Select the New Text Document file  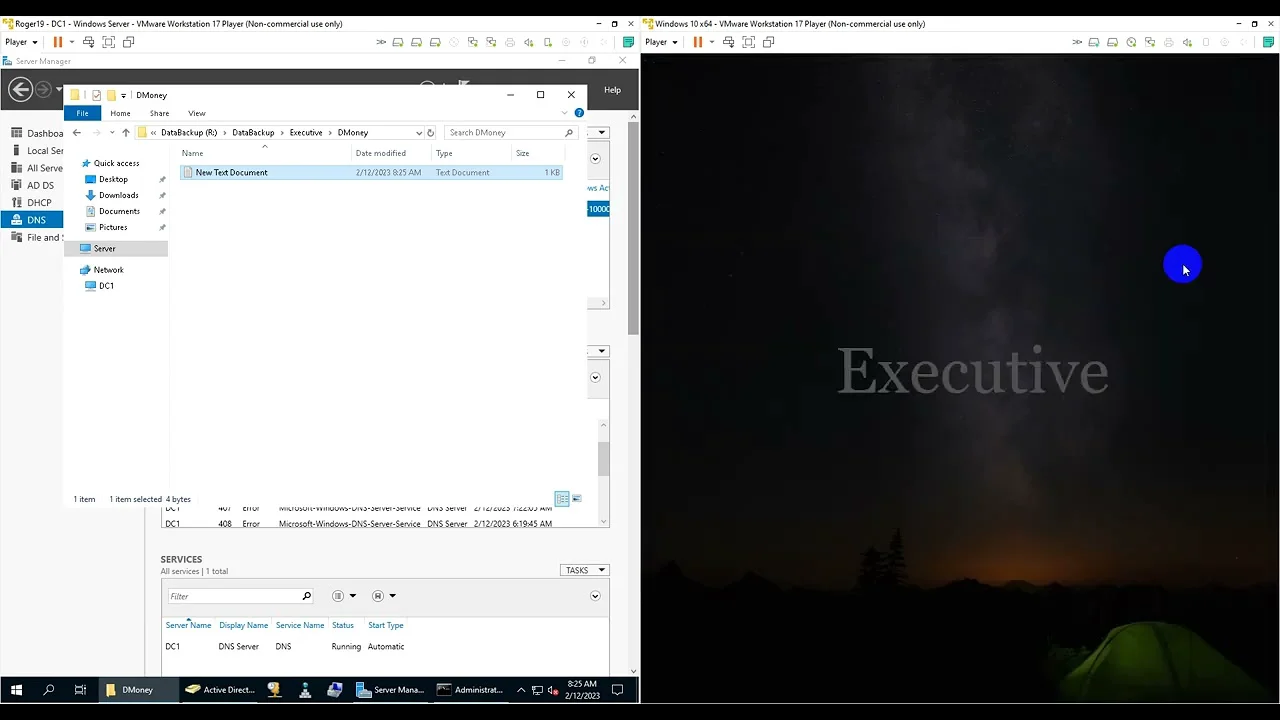[x=231, y=173]
